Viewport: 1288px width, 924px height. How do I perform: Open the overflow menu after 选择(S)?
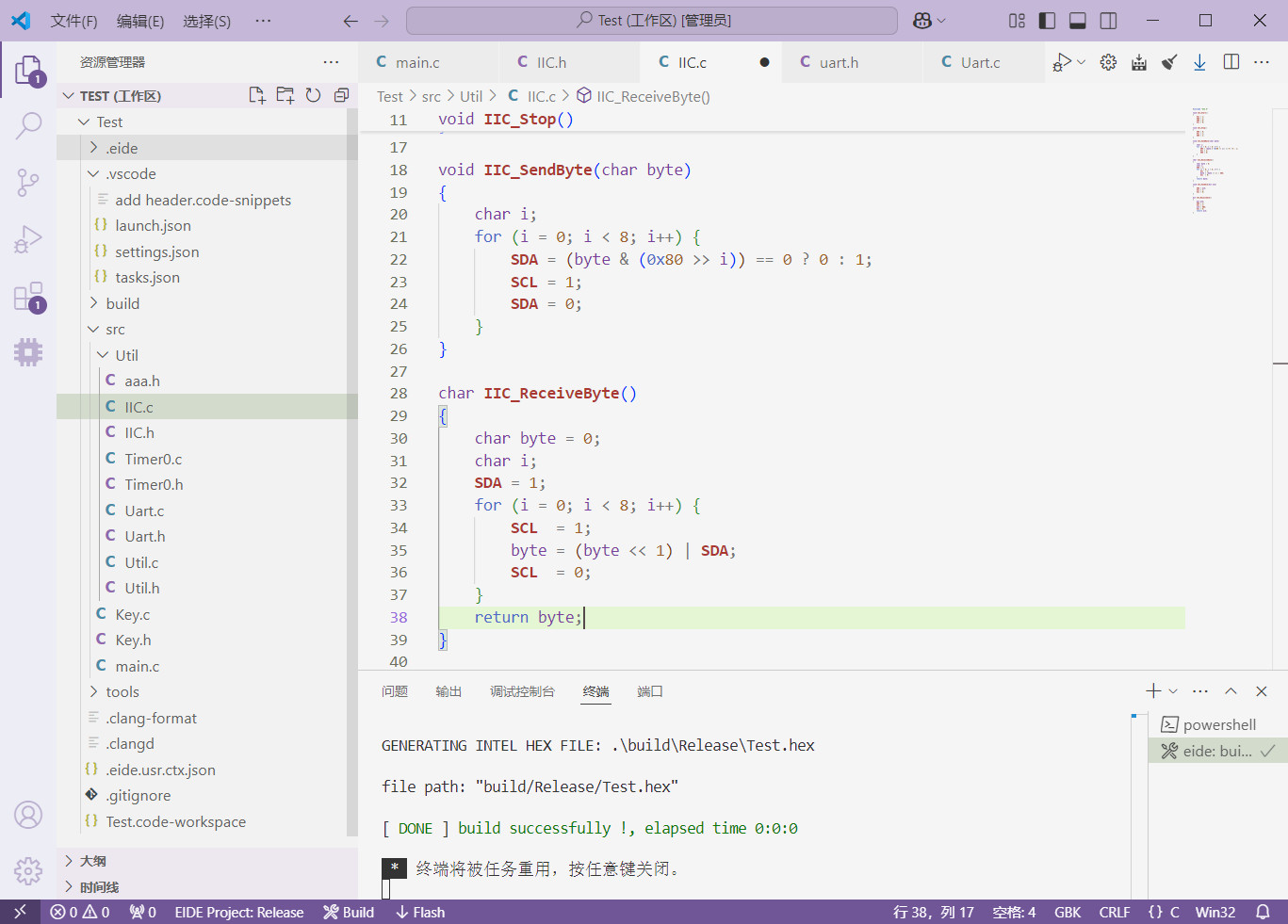pos(263,21)
